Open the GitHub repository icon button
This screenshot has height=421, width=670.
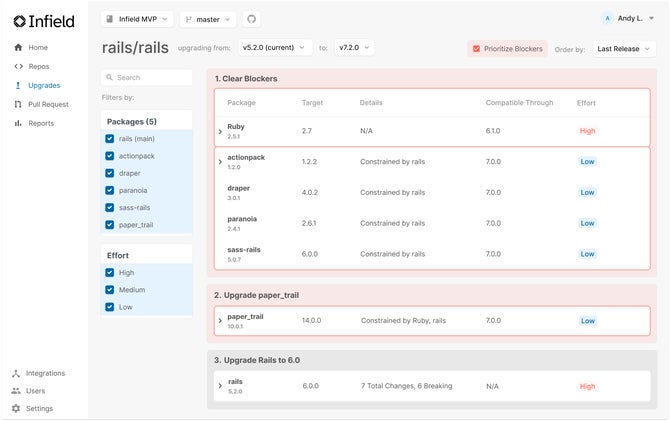[x=251, y=19]
